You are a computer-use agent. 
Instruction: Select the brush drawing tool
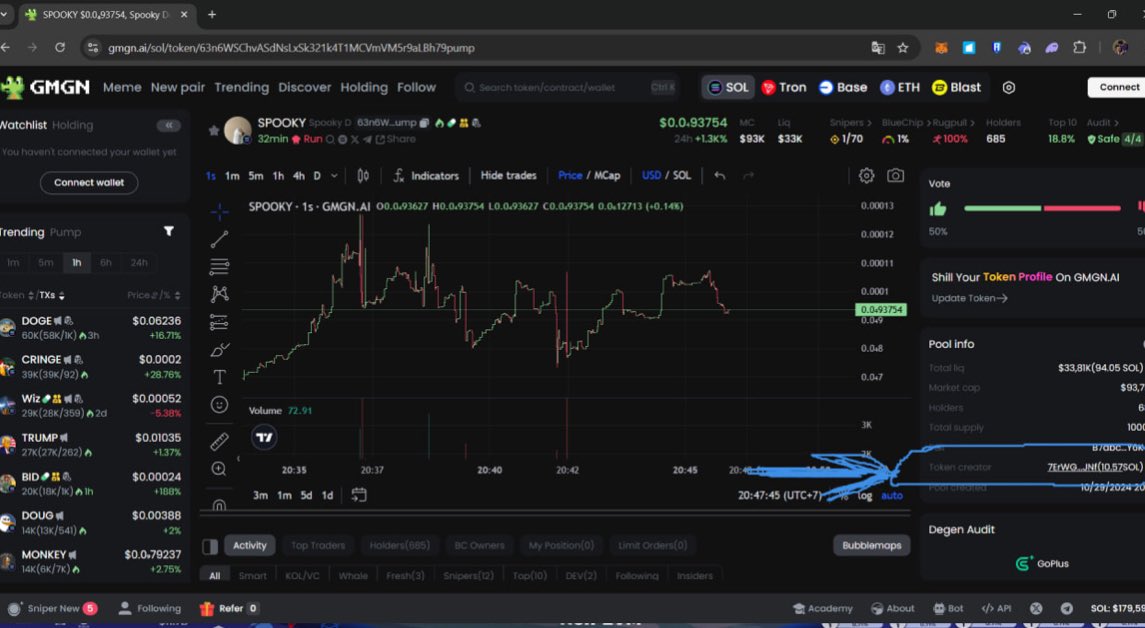(x=219, y=350)
